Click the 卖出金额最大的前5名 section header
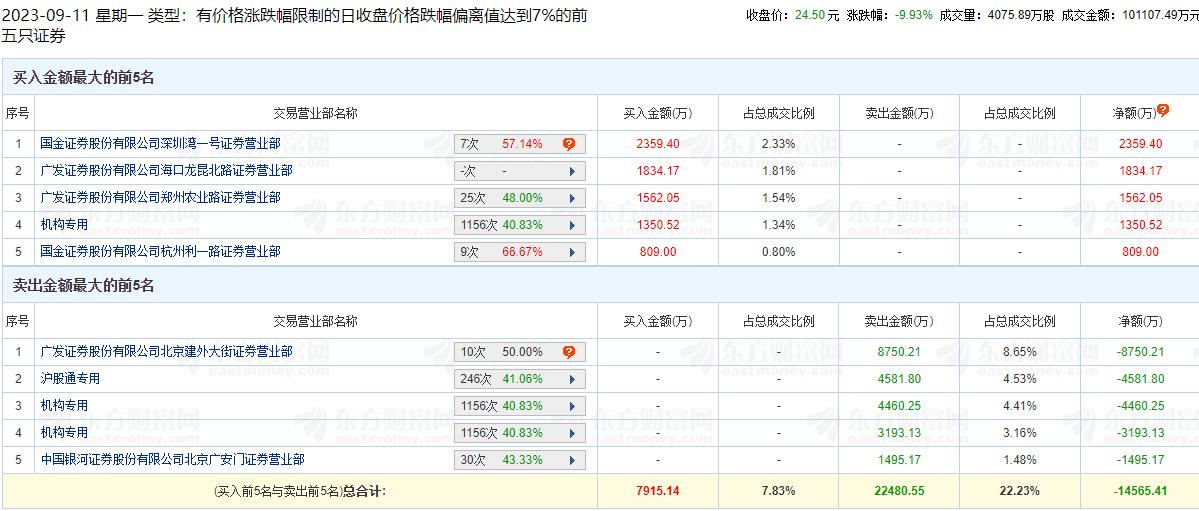The width and height of the screenshot is (1199, 511). click(83, 286)
